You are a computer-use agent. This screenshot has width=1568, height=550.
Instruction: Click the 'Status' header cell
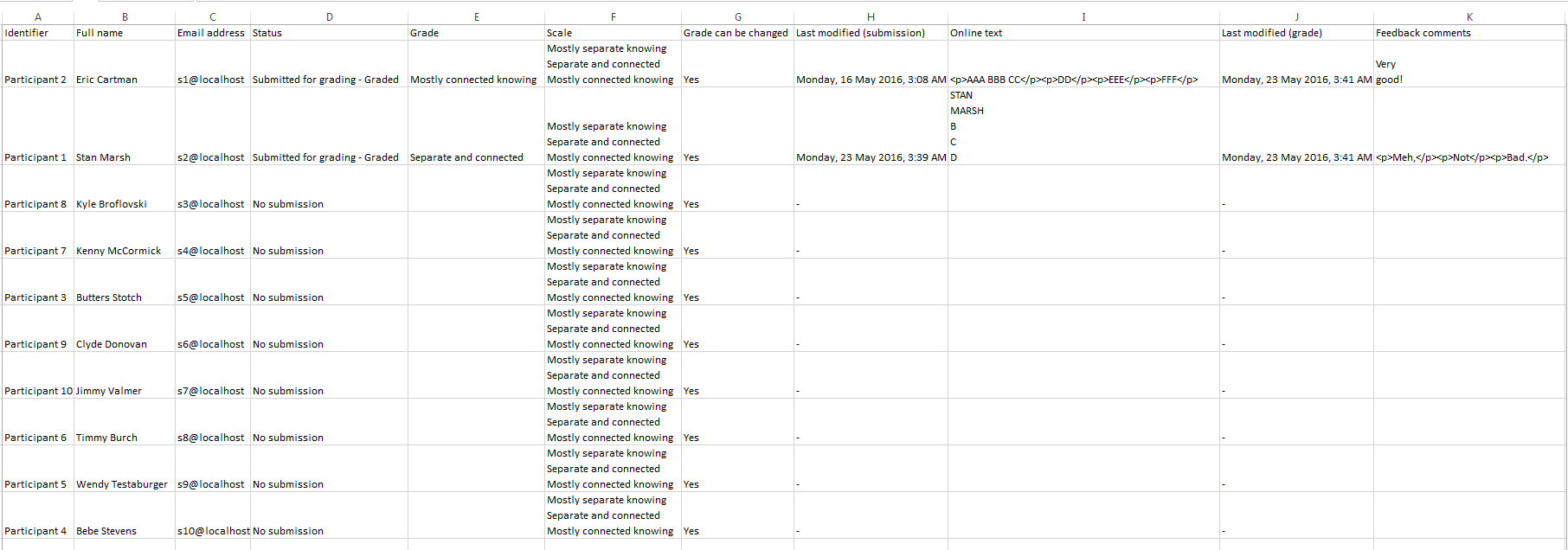[329, 33]
